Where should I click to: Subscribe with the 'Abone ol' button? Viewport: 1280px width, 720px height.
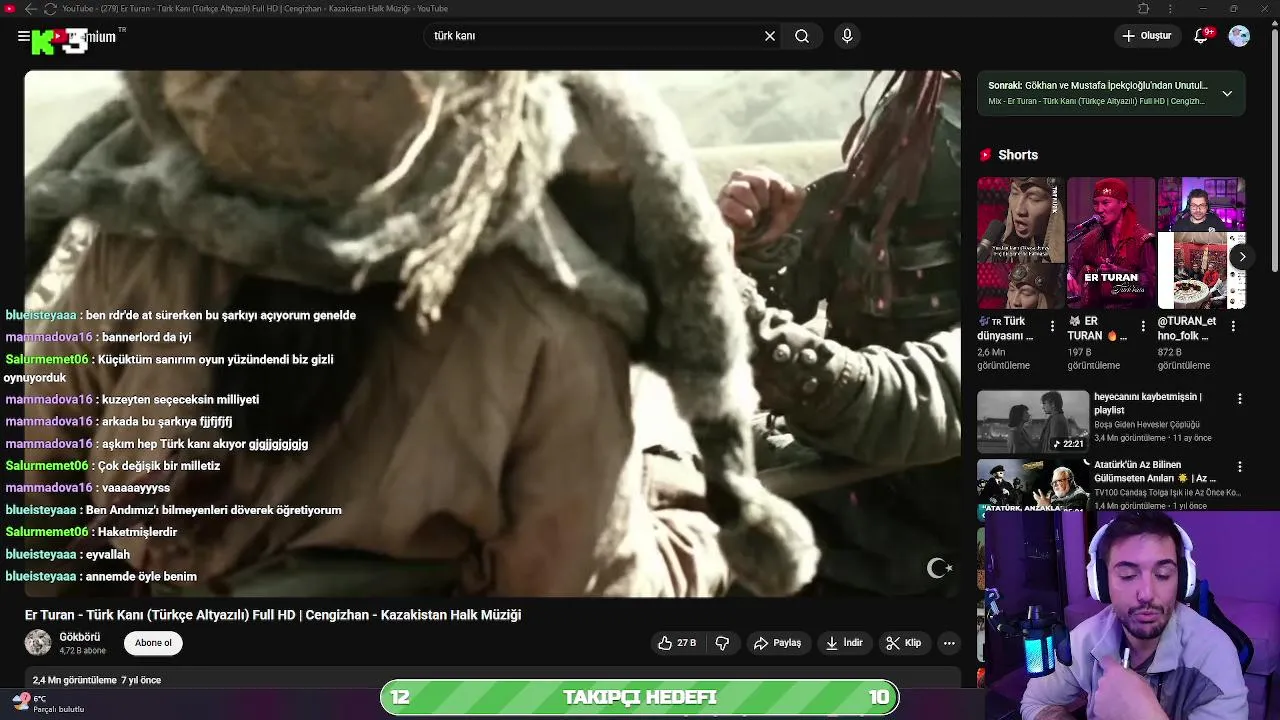(153, 643)
